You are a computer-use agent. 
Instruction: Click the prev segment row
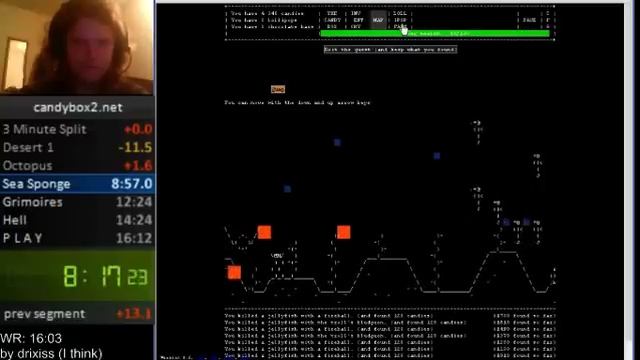point(77,314)
